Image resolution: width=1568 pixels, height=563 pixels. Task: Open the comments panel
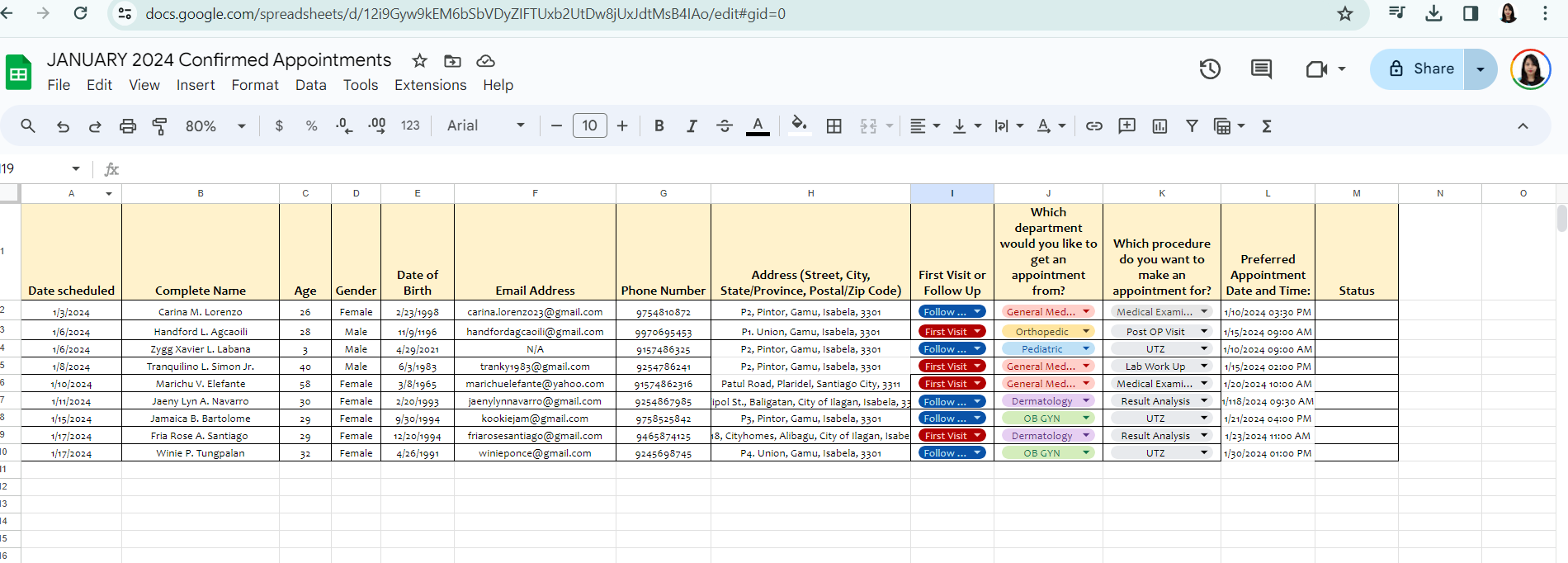coord(1261,69)
